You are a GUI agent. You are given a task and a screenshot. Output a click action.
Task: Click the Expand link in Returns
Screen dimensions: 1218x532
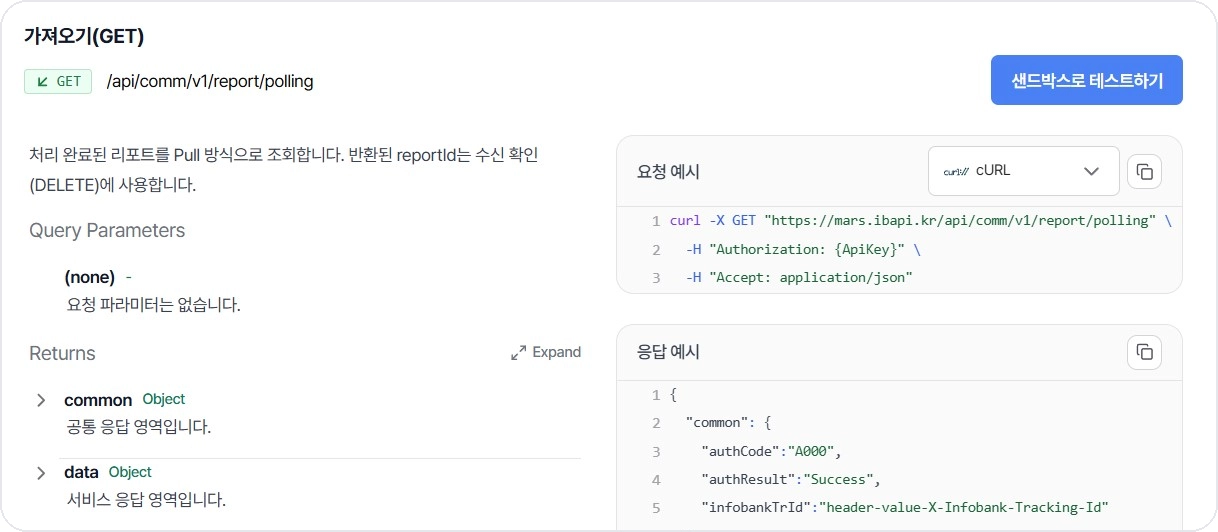click(x=546, y=352)
